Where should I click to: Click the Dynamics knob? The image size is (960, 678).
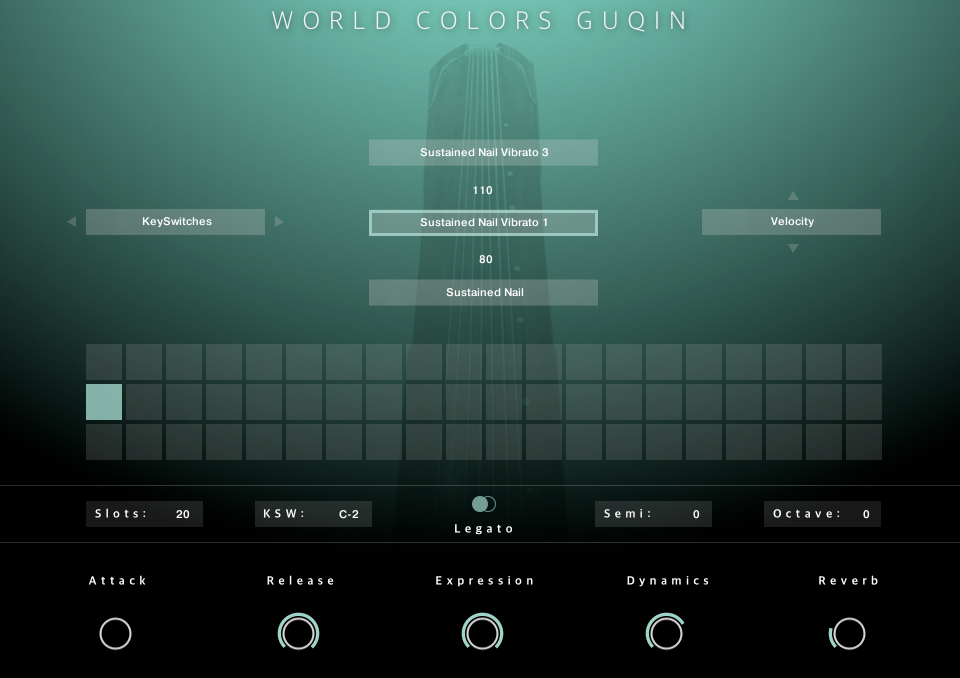coord(665,633)
